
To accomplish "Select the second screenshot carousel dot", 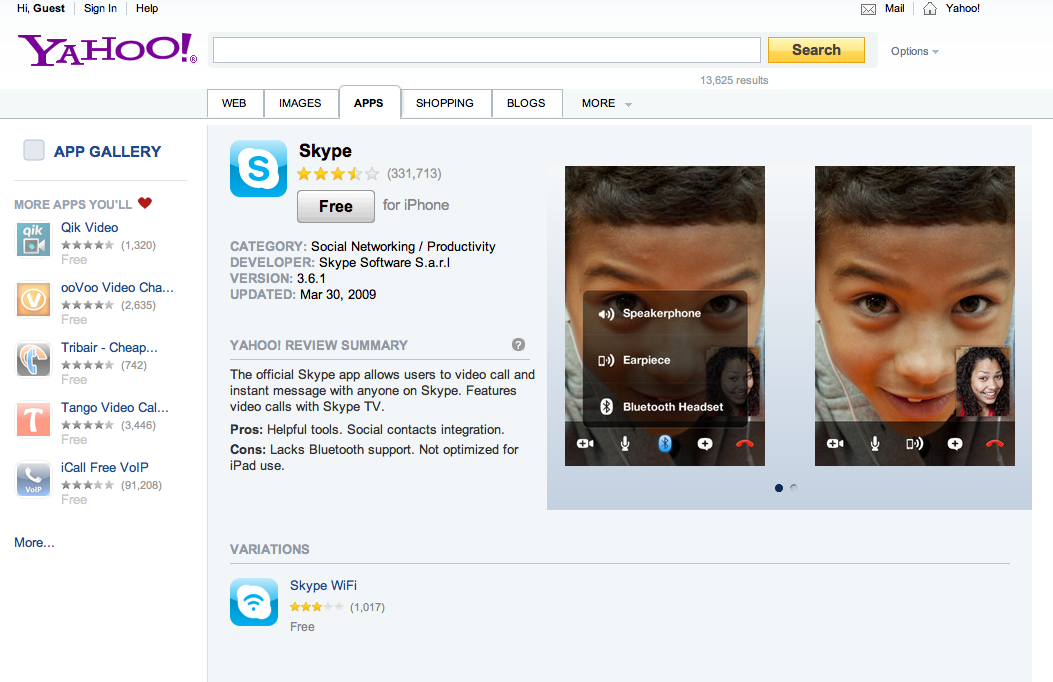I will click(794, 488).
